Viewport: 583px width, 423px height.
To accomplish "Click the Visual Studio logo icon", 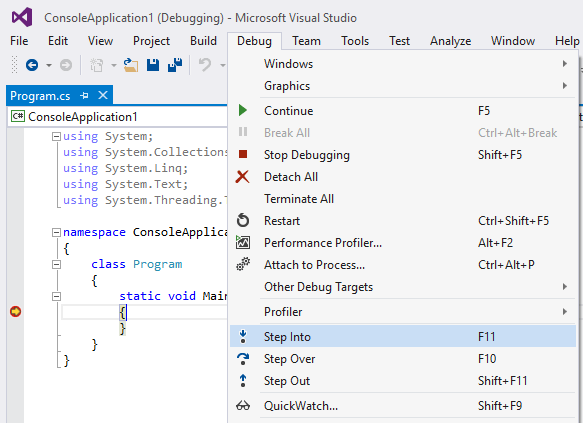I will pyautogui.click(x=22, y=17).
